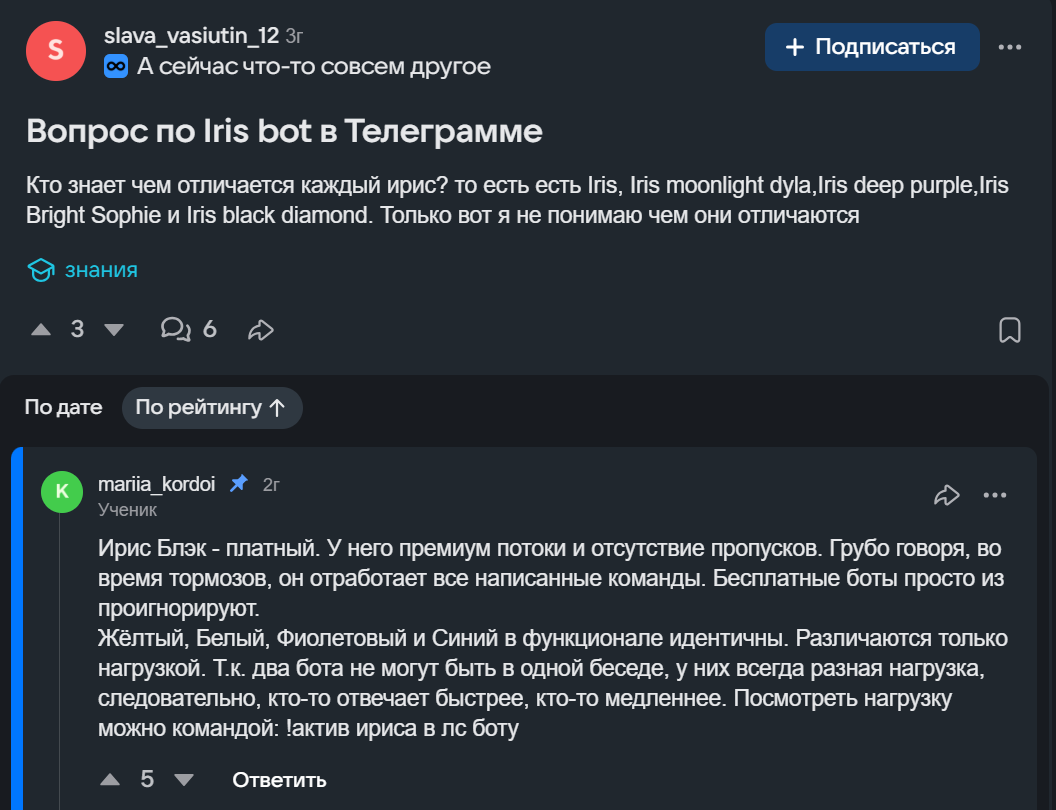Share the question via the arrow icon
1056x810 pixels.
tap(261, 329)
